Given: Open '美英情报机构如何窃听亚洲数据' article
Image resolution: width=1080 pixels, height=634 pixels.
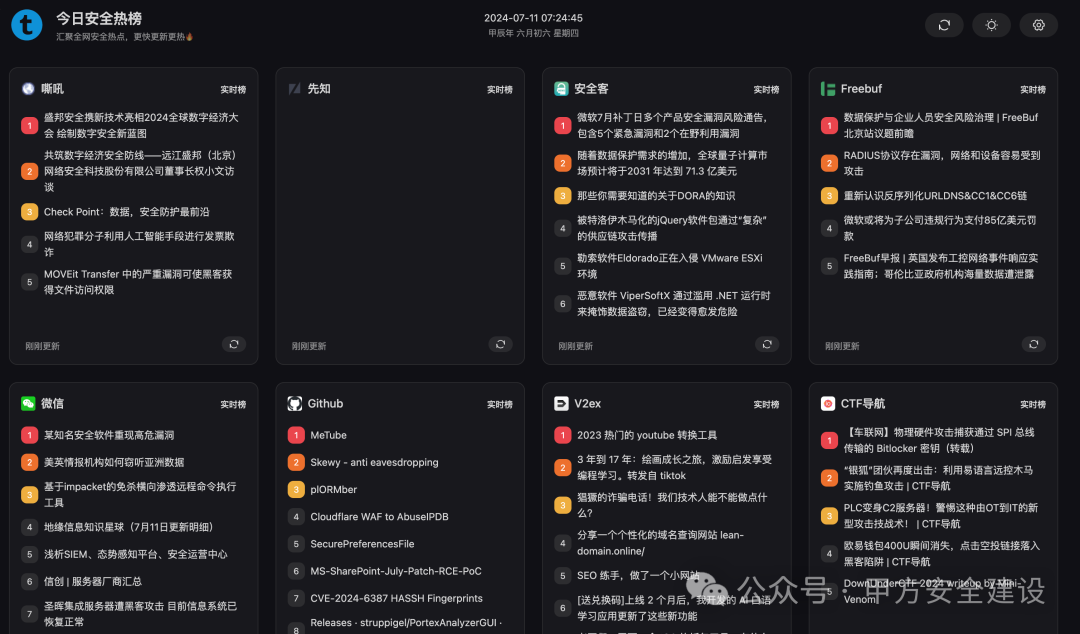Looking at the screenshot, I should (114, 462).
